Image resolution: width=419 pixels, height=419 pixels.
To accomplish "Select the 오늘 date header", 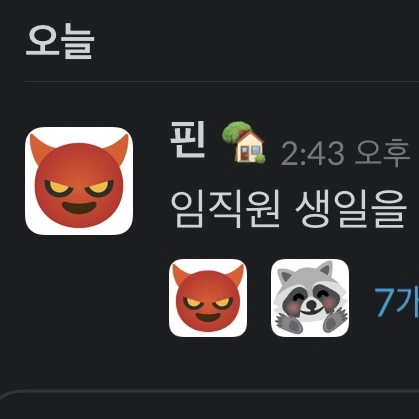I will 60,42.
